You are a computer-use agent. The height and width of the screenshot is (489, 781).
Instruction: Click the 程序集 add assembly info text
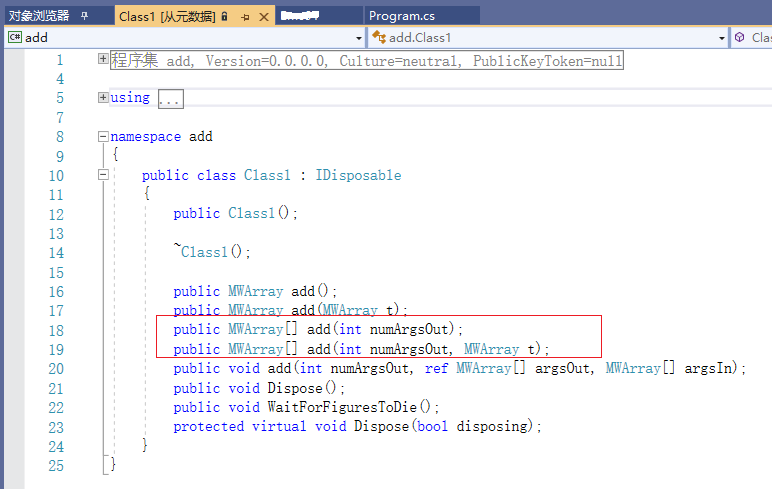(x=367, y=60)
